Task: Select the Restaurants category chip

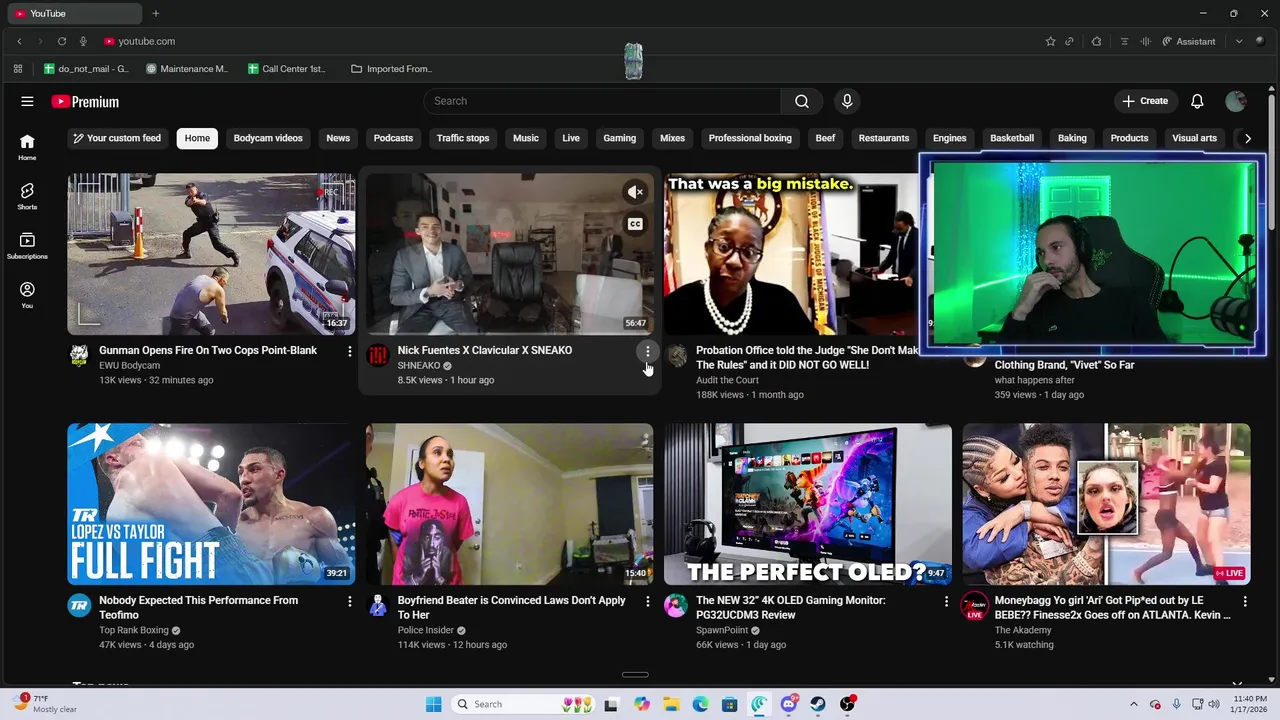Action: pyautogui.click(x=884, y=138)
